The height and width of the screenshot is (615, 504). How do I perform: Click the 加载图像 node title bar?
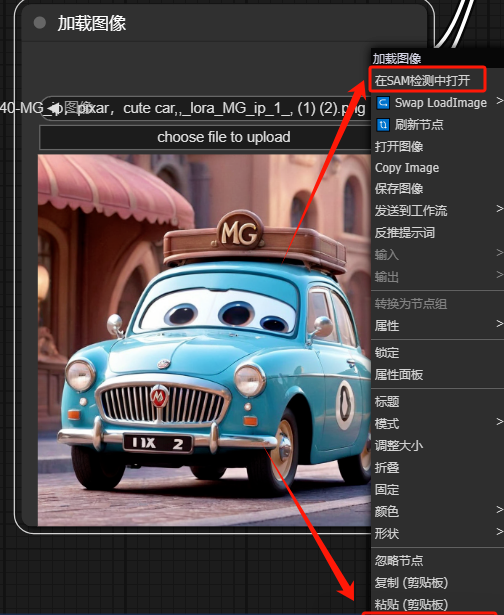click(224, 23)
